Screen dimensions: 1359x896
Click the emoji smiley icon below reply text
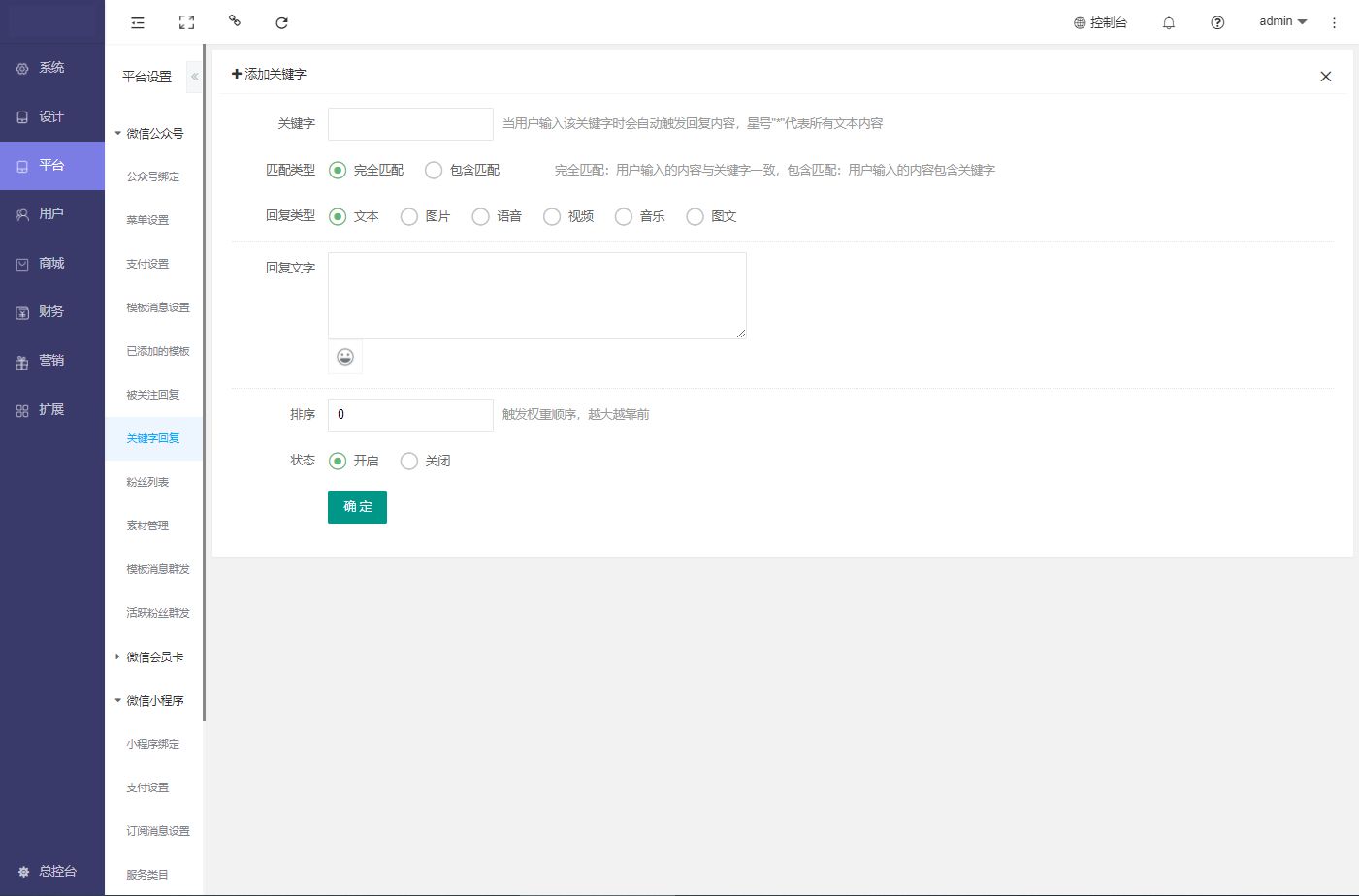(345, 357)
